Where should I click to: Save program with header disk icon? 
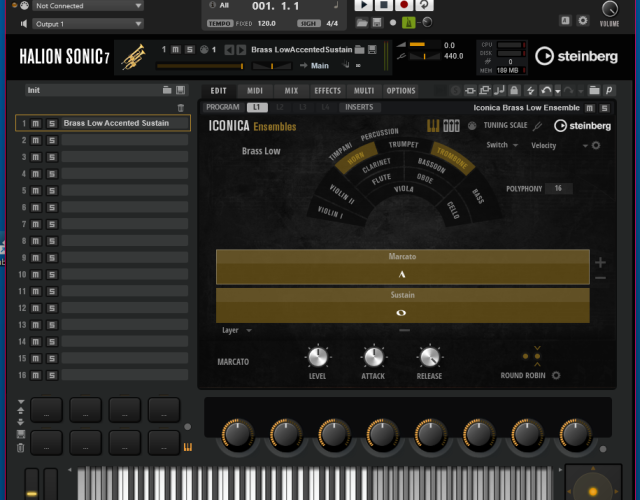(x=372, y=50)
